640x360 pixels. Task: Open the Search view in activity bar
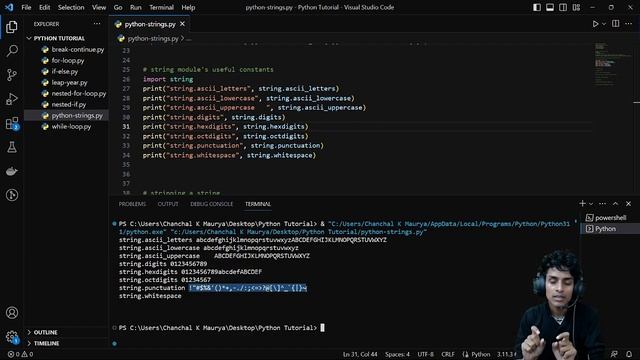[x=12, y=51]
